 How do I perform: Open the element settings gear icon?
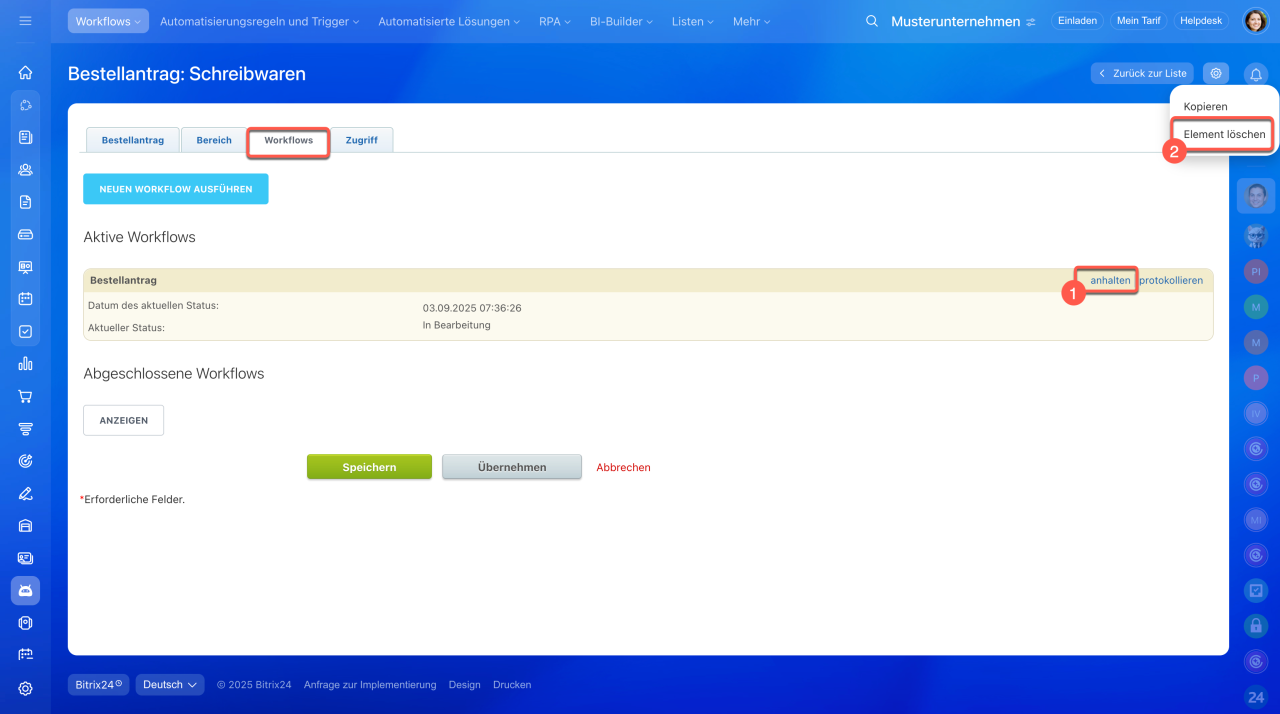point(1216,73)
